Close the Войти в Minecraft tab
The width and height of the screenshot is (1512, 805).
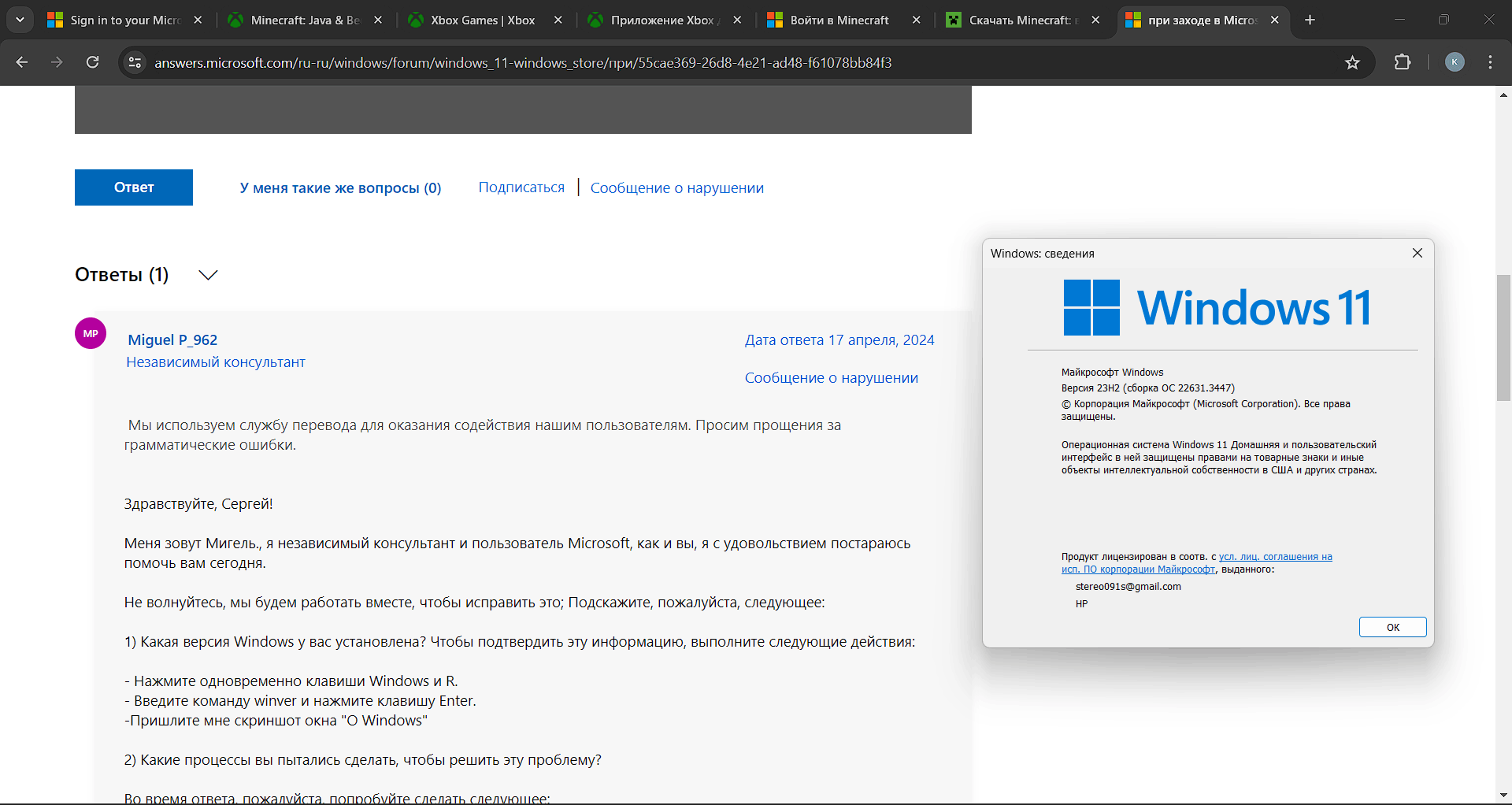(916, 20)
